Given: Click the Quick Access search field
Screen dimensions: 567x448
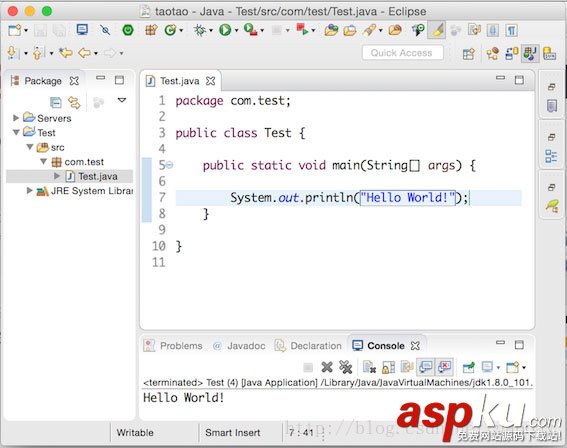Looking at the screenshot, I should click(402, 53).
